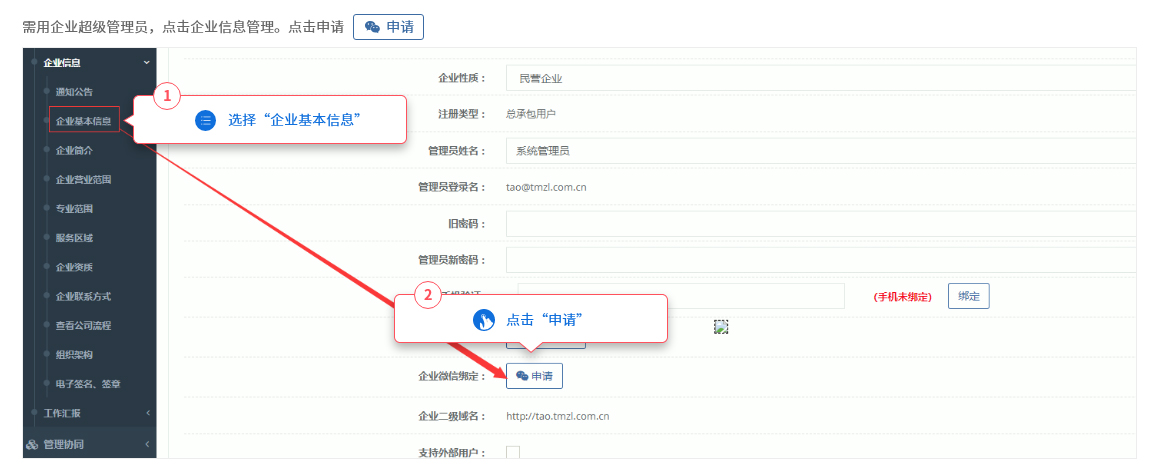This screenshot has width=1158, height=476.
Task: Click the WeChat icon in the top 申请 button
Action: pyautogui.click(x=373, y=27)
